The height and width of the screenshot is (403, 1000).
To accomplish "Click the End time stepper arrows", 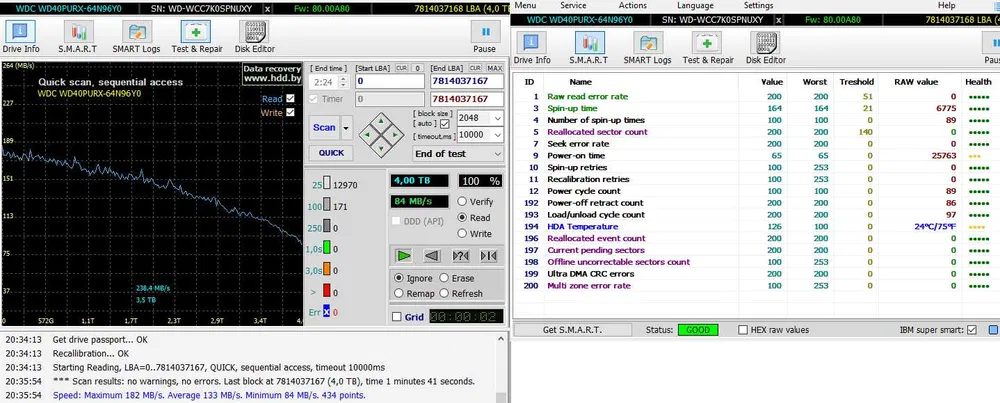I will [343, 82].
